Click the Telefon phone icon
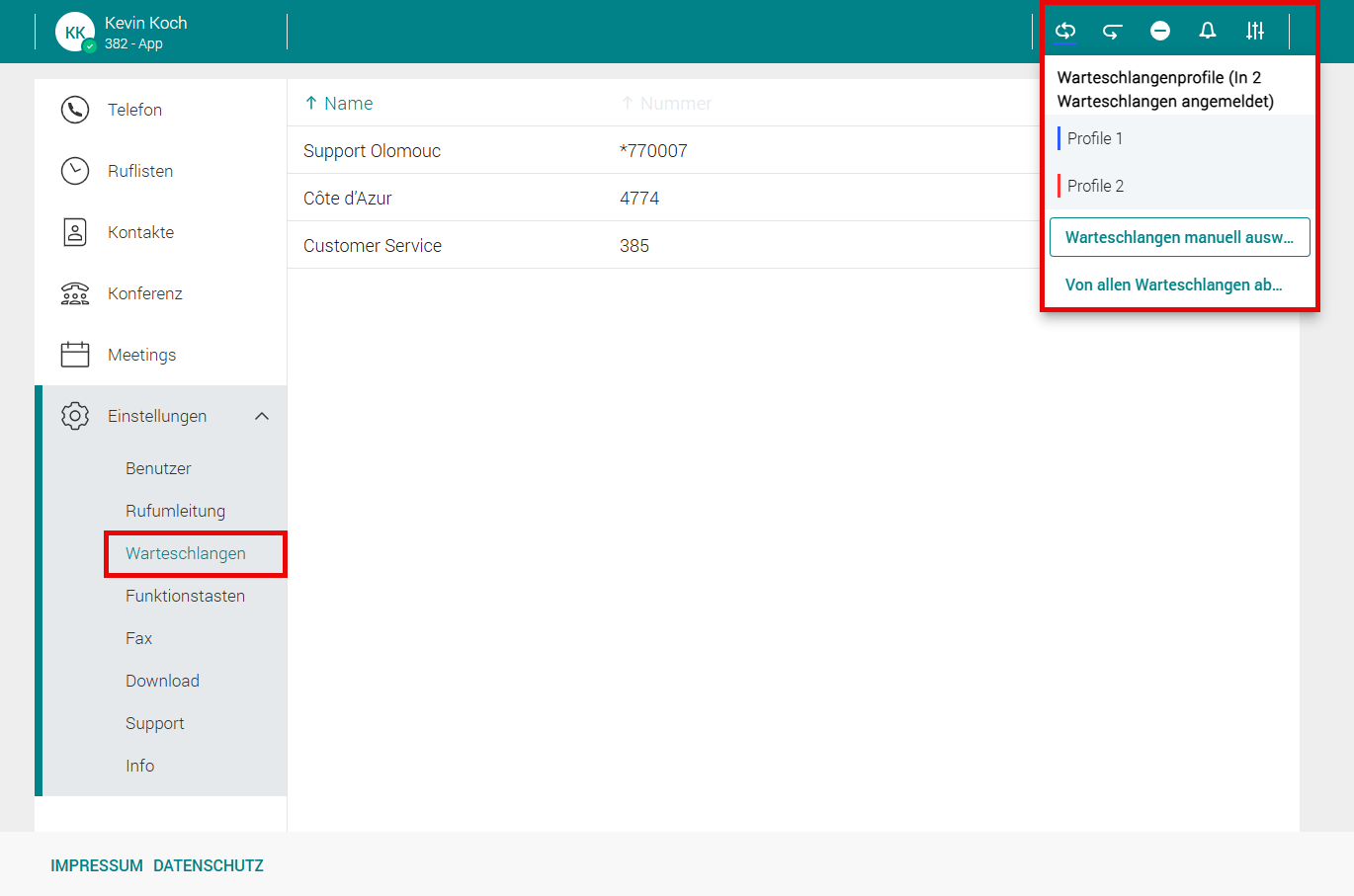This screenshot has width=1354, height=896. [x=75, y=110]
